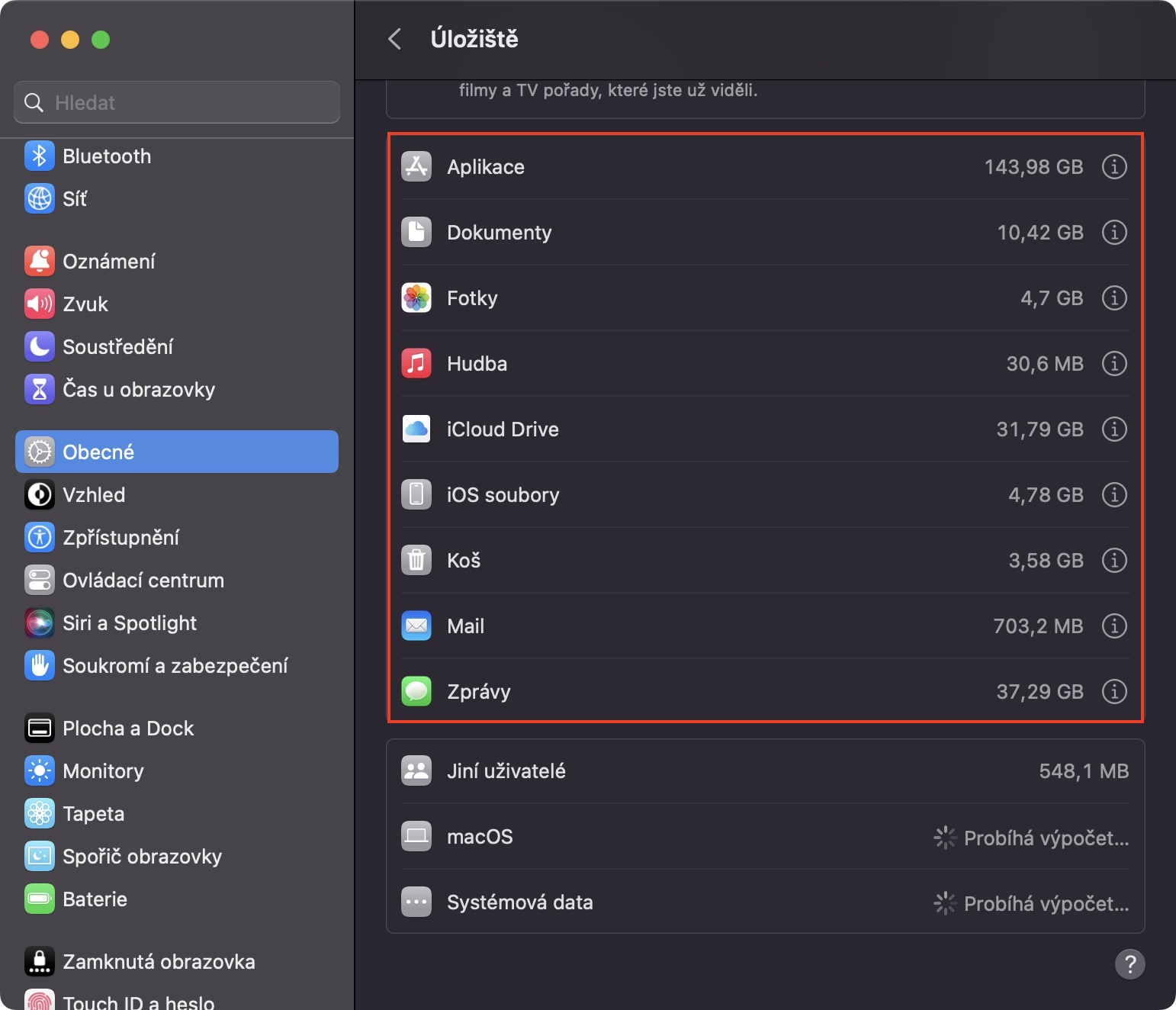Show Zprávy storage info details
The height and width of the screenshot is (1010, 1176).
[x=1114, y=691]
